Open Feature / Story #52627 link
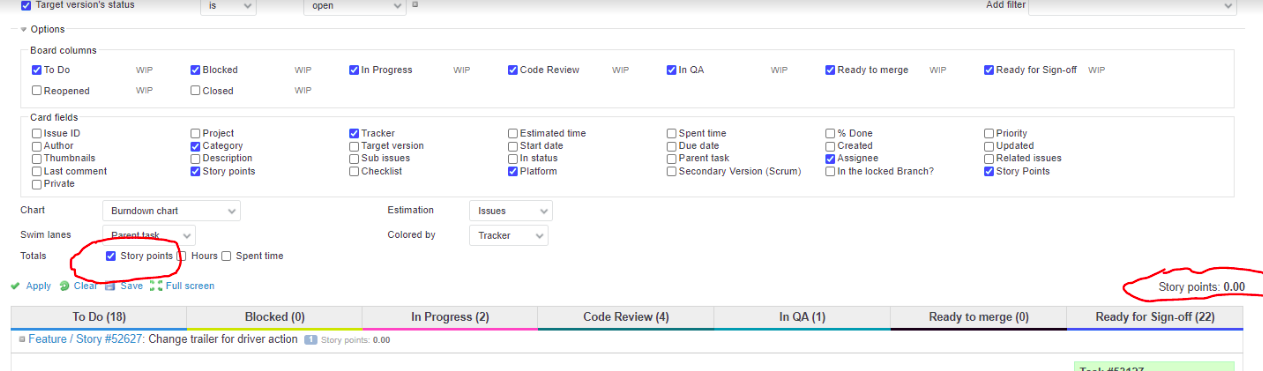The height and width of the screenshot is (371, 1263). 86,339
